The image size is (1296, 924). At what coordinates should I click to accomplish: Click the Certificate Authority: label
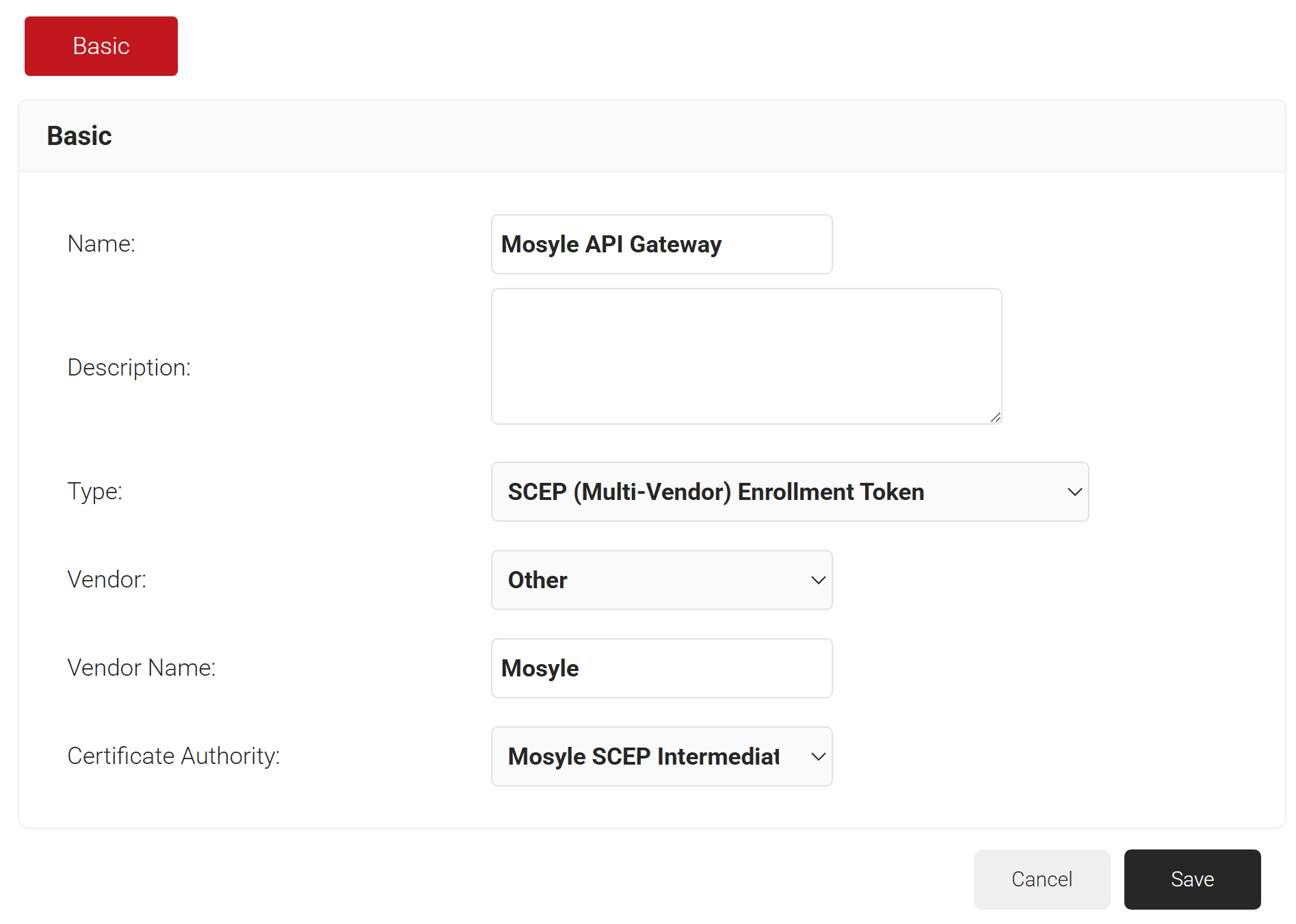pos(174,756)
